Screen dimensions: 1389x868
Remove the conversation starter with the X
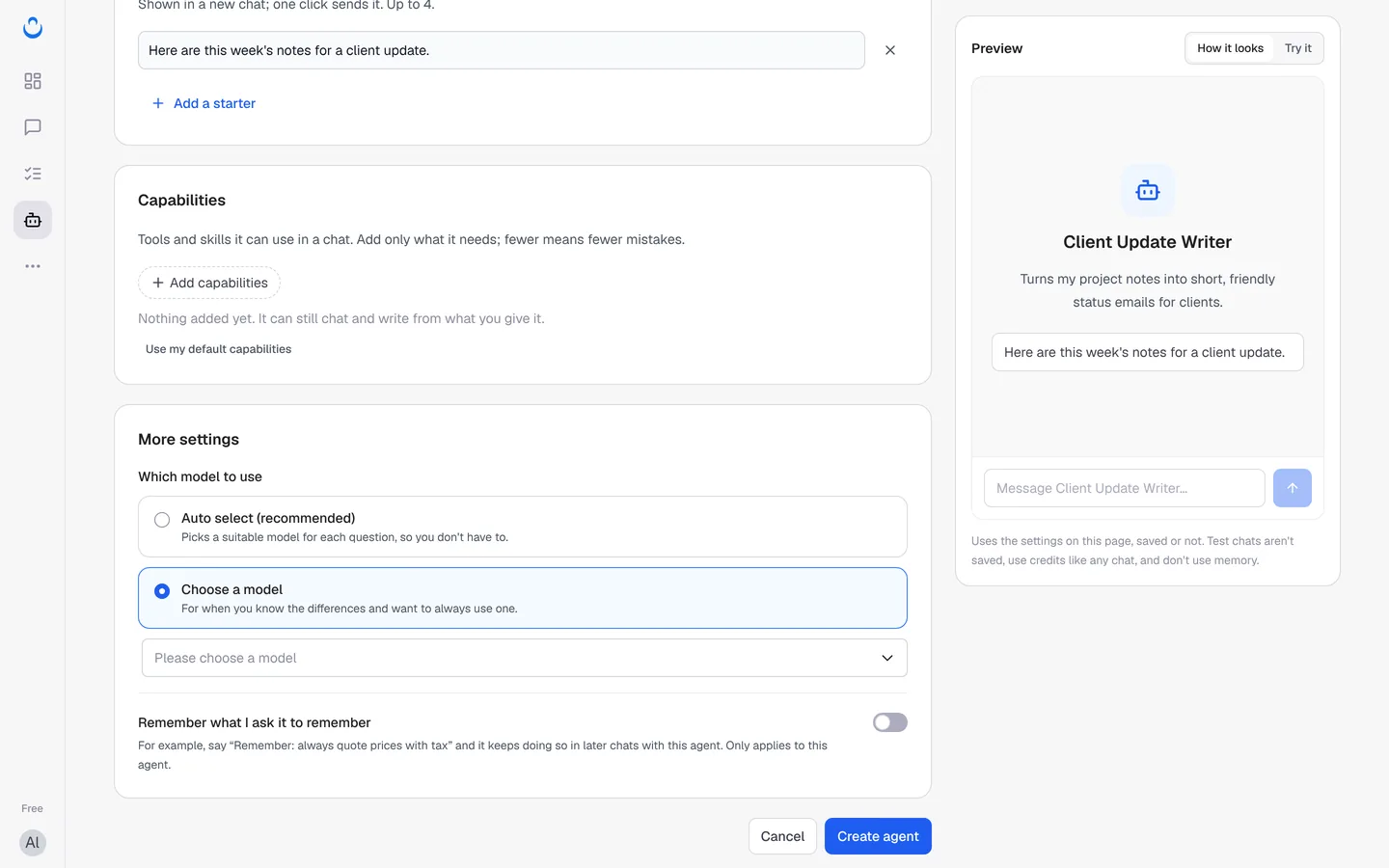pos(890,50)
